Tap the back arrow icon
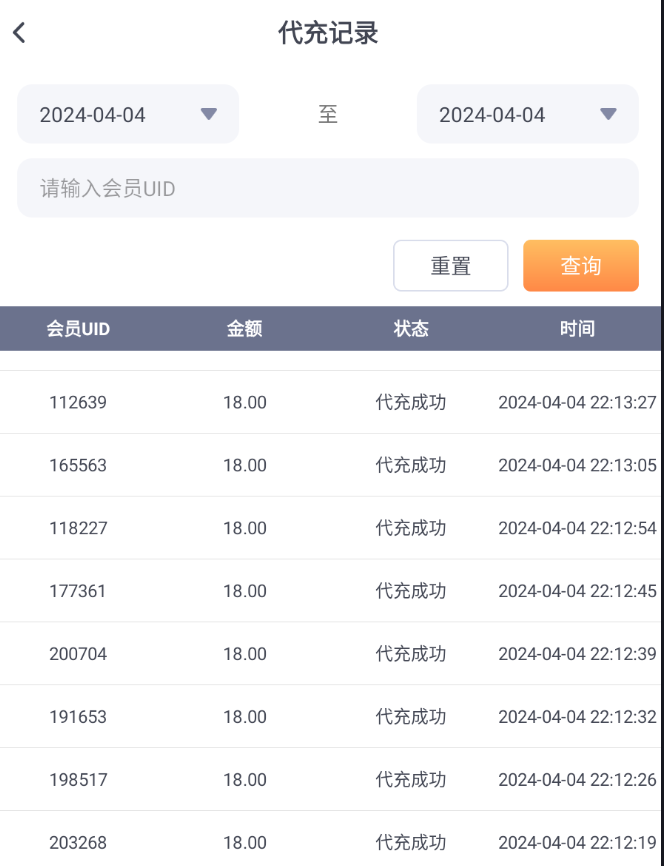Screen dimensions: 664x866 (x=19, y=33)
